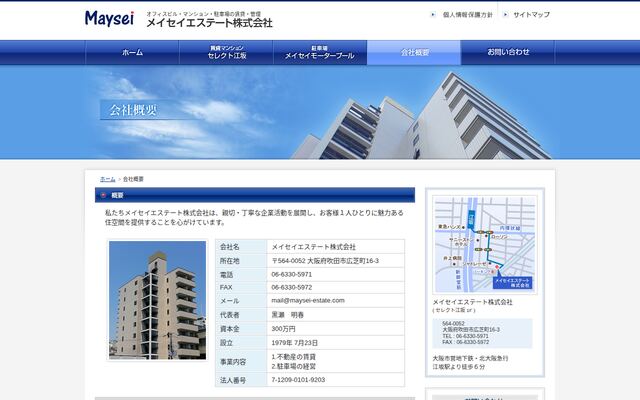The width and height of the screenshot is (640, 400).
Task: Click the 法人番号 table label
Action: (233, 380)
